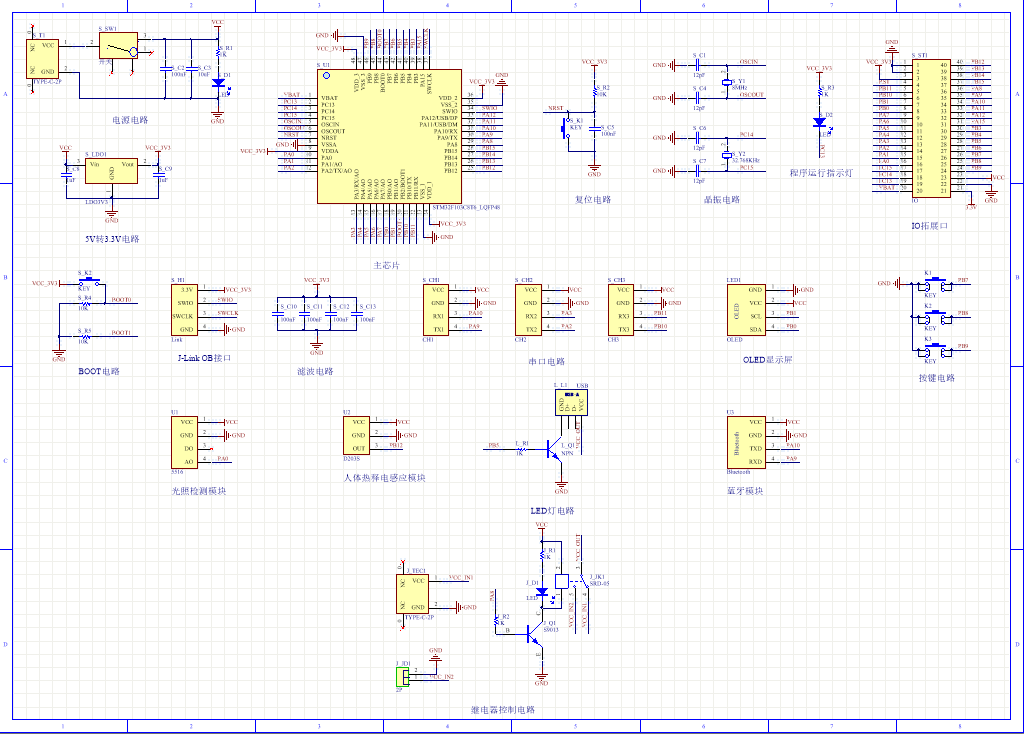Select the S_R4 10K BOOT0 resistor
1024x734 pixels.
(84, 303)
